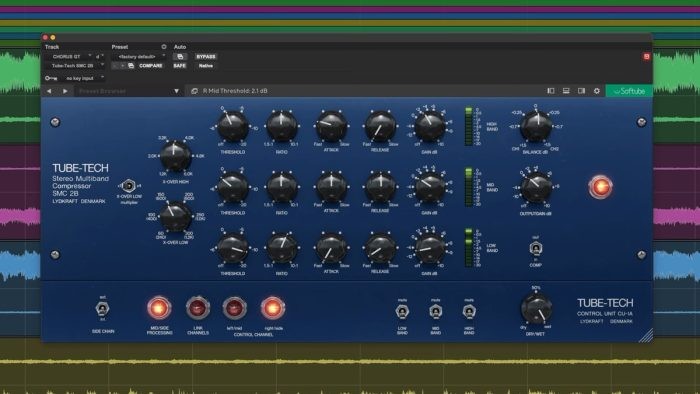Click the right panel layout icon
The width and height of the screenshot is (700, 394).
coord(581,91)
